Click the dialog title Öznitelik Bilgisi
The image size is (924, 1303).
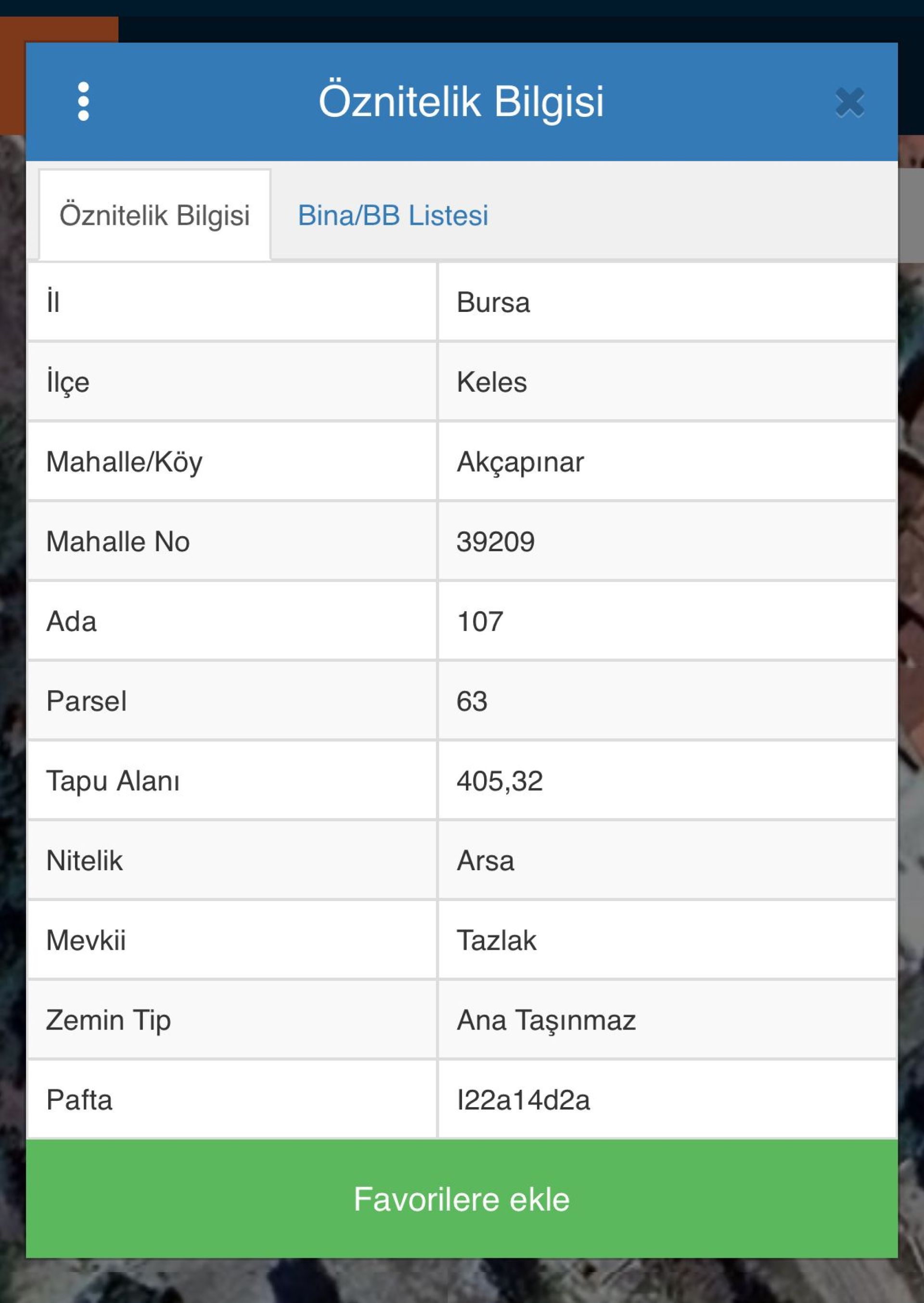point(461,101)
